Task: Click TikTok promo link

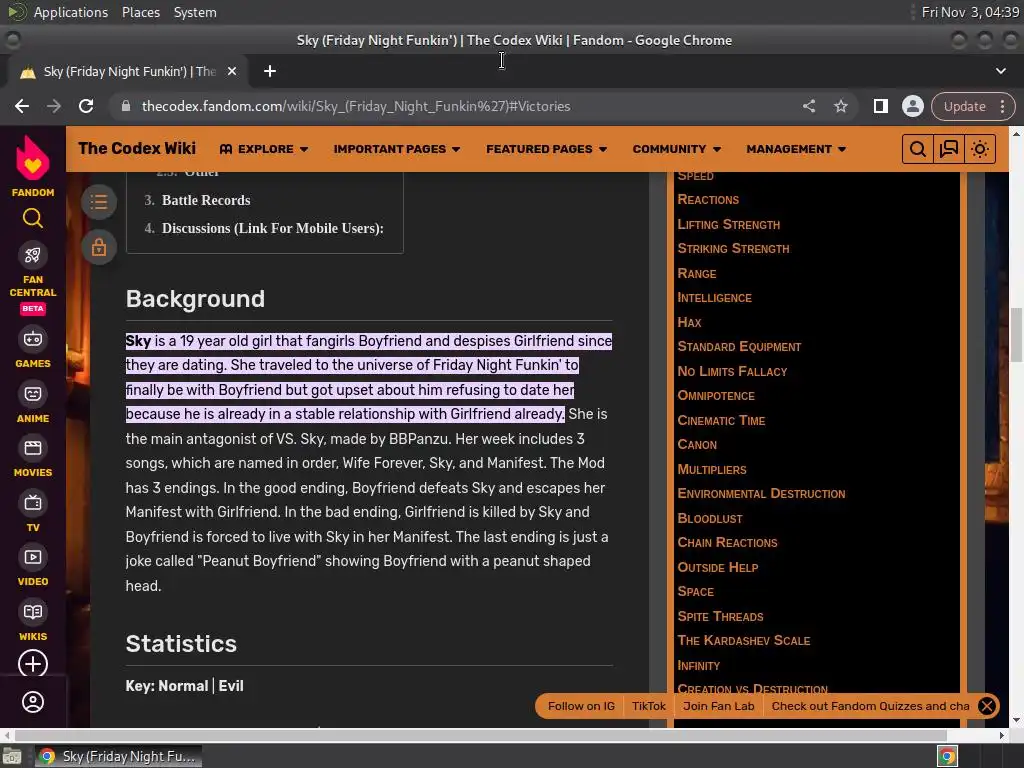Action: pyautogui.click(x=648, y=706)
